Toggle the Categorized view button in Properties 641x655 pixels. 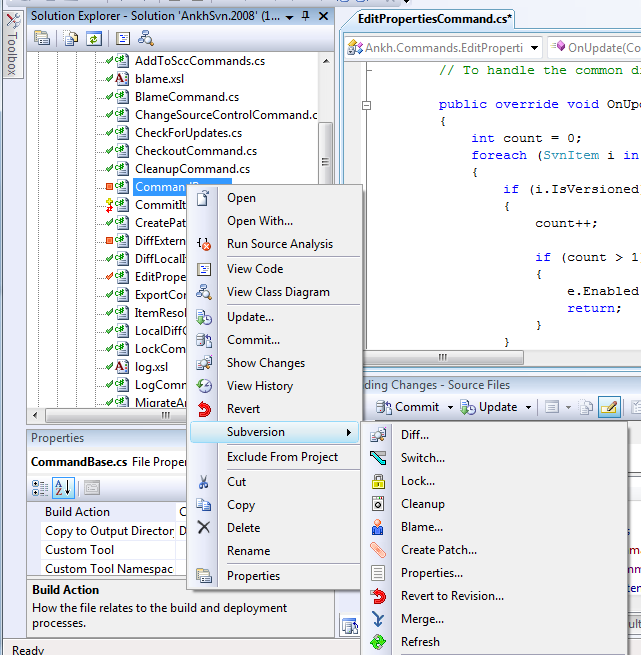tap(41, 488)
